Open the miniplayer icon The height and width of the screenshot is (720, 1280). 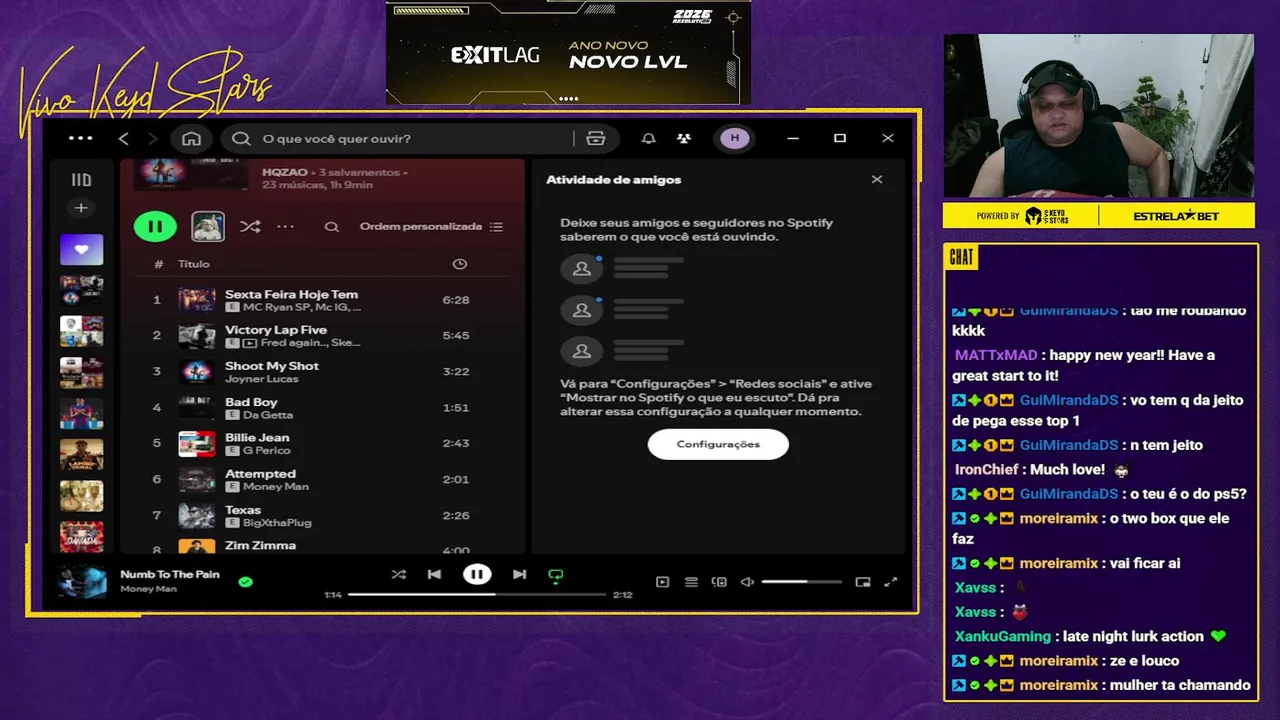click(863, 582)
